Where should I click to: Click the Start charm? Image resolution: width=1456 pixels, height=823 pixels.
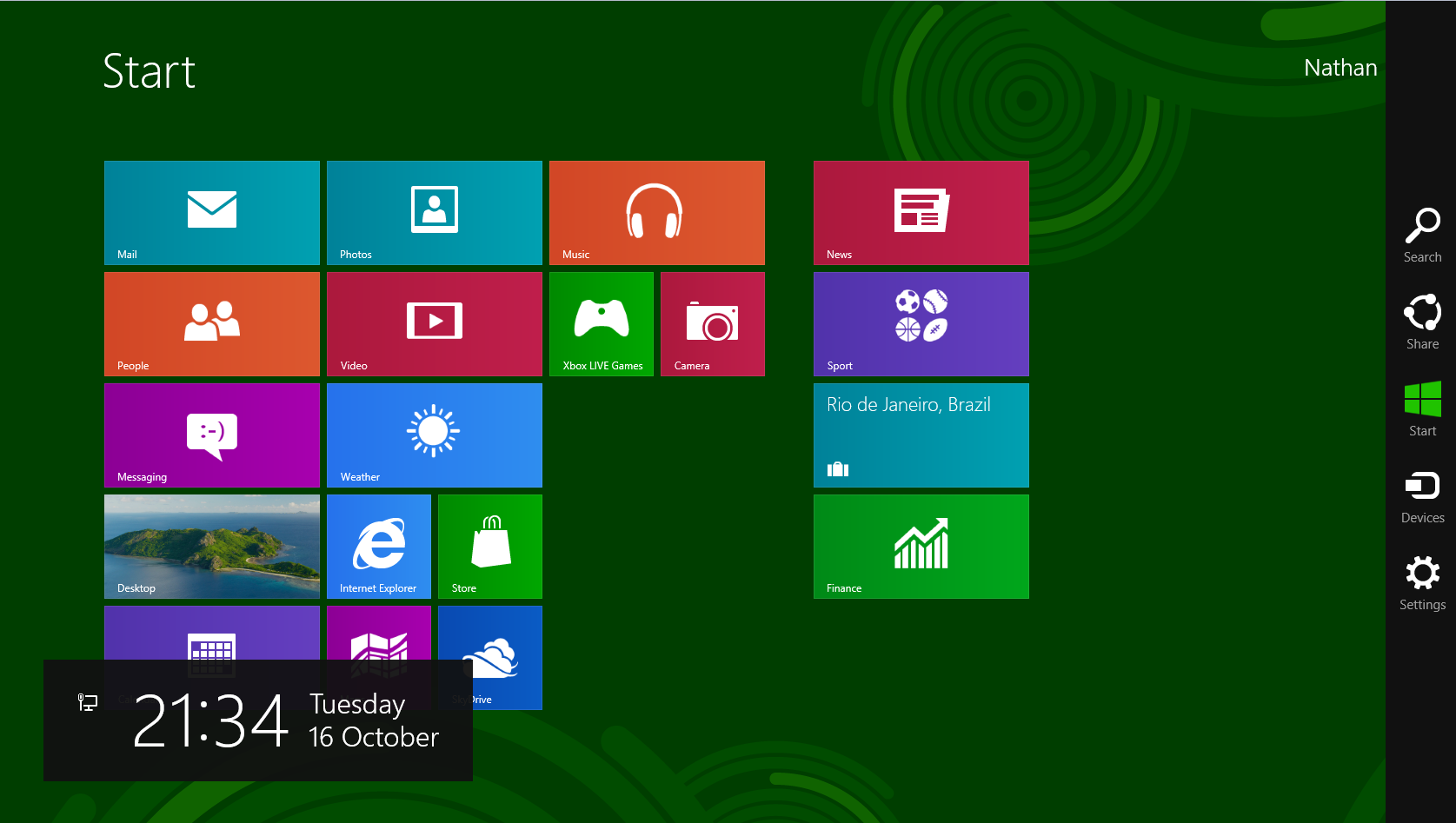pyautogui.click(x=1422, y=409)
